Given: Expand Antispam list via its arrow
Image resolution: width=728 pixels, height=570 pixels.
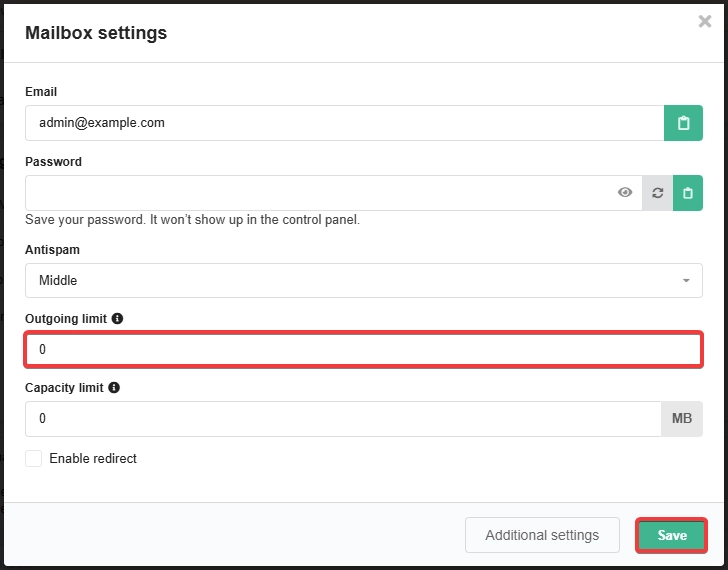Looking at the screenshot, I should (686, 280).
